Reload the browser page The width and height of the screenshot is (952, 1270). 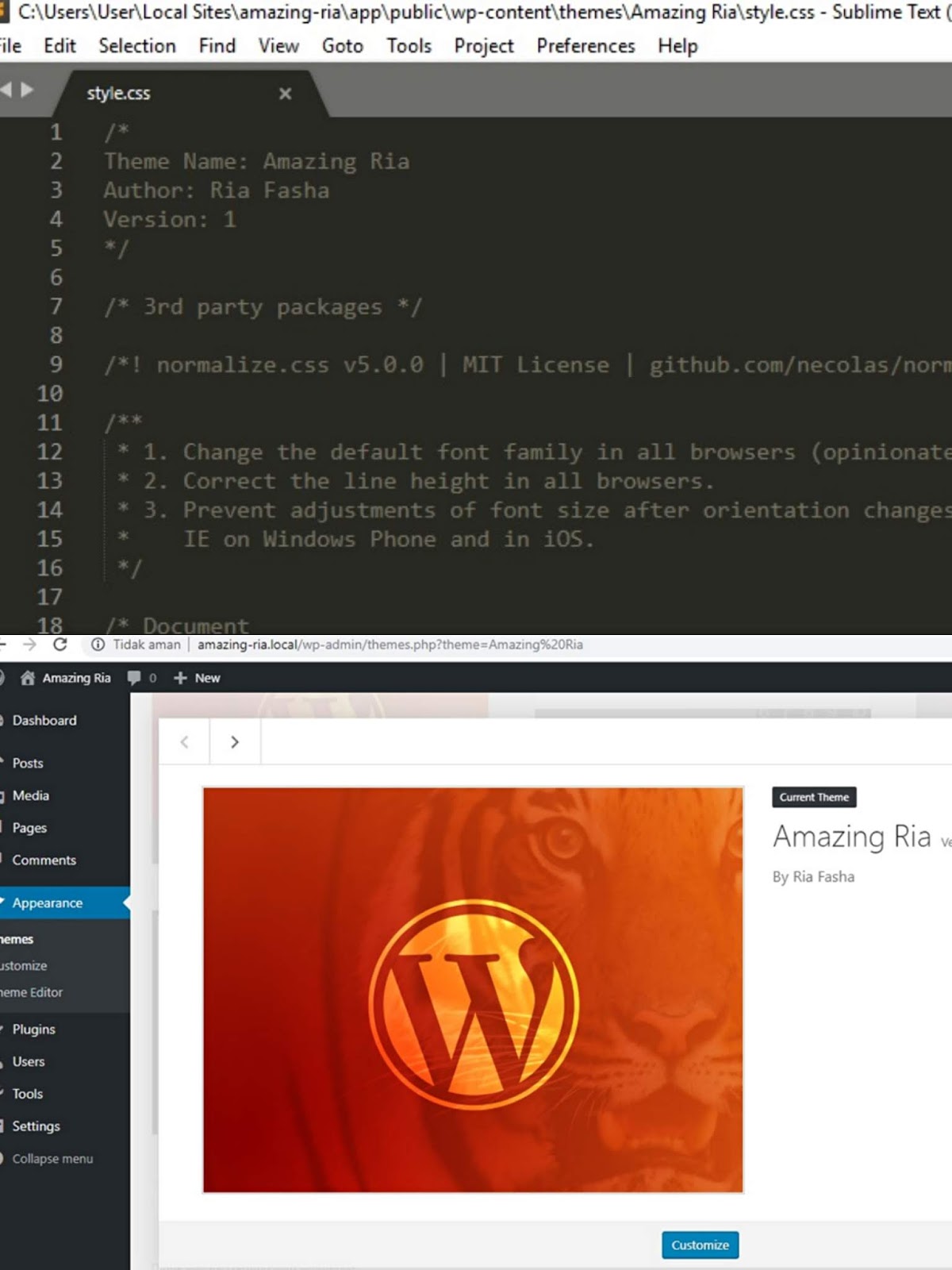pyautogui.click(x=60, y=645)
